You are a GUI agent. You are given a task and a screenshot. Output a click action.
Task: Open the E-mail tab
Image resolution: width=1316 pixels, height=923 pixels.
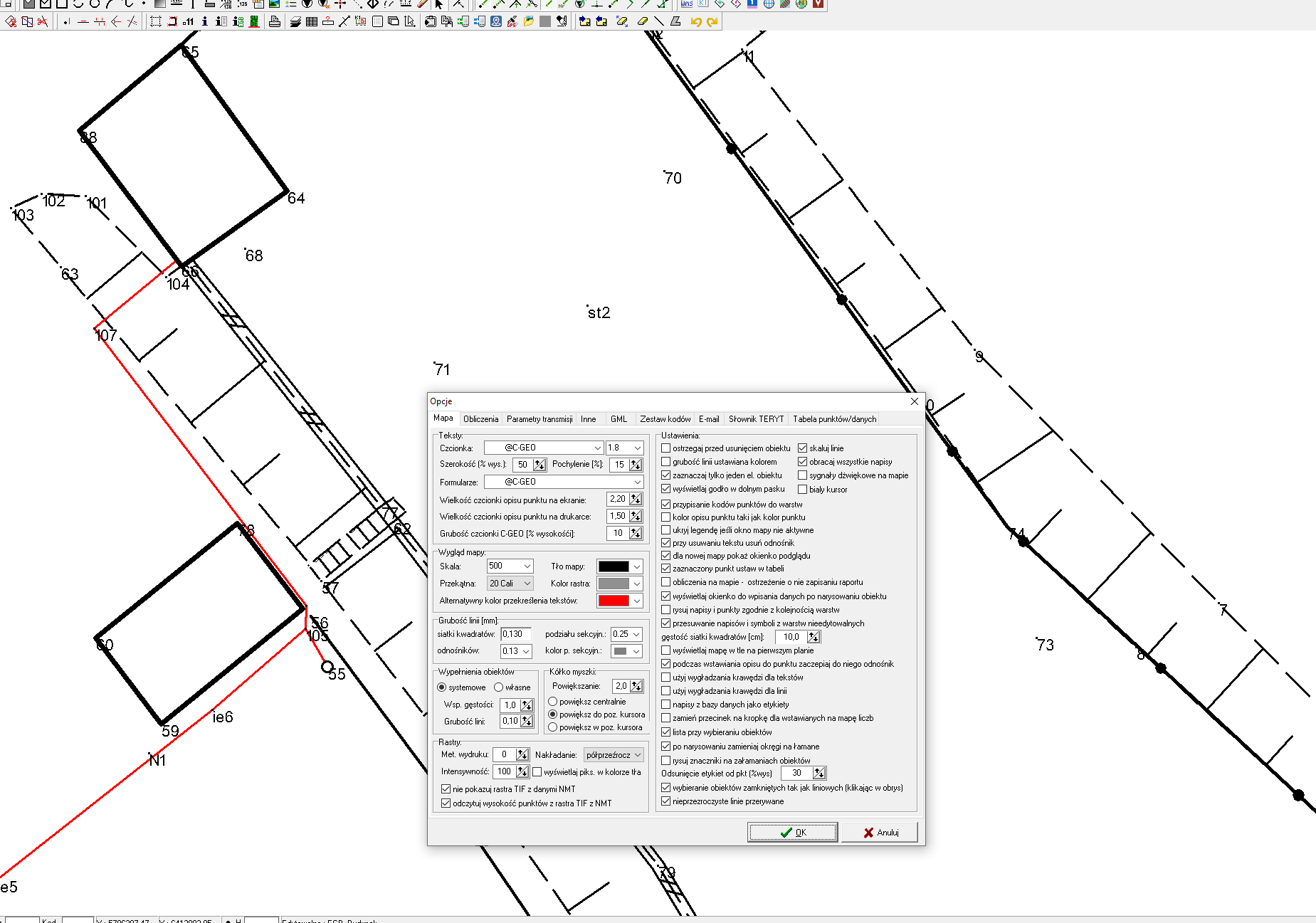coord(709,419)
